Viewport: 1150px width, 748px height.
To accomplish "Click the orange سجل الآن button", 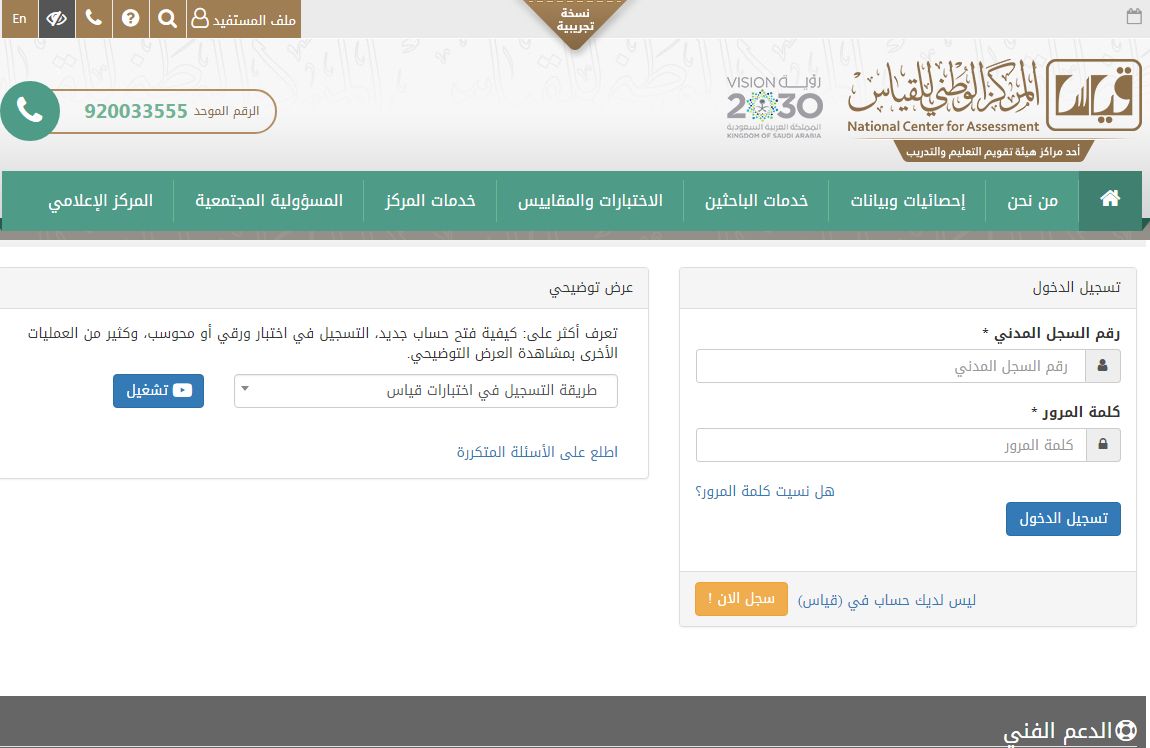I will point(741,599).
